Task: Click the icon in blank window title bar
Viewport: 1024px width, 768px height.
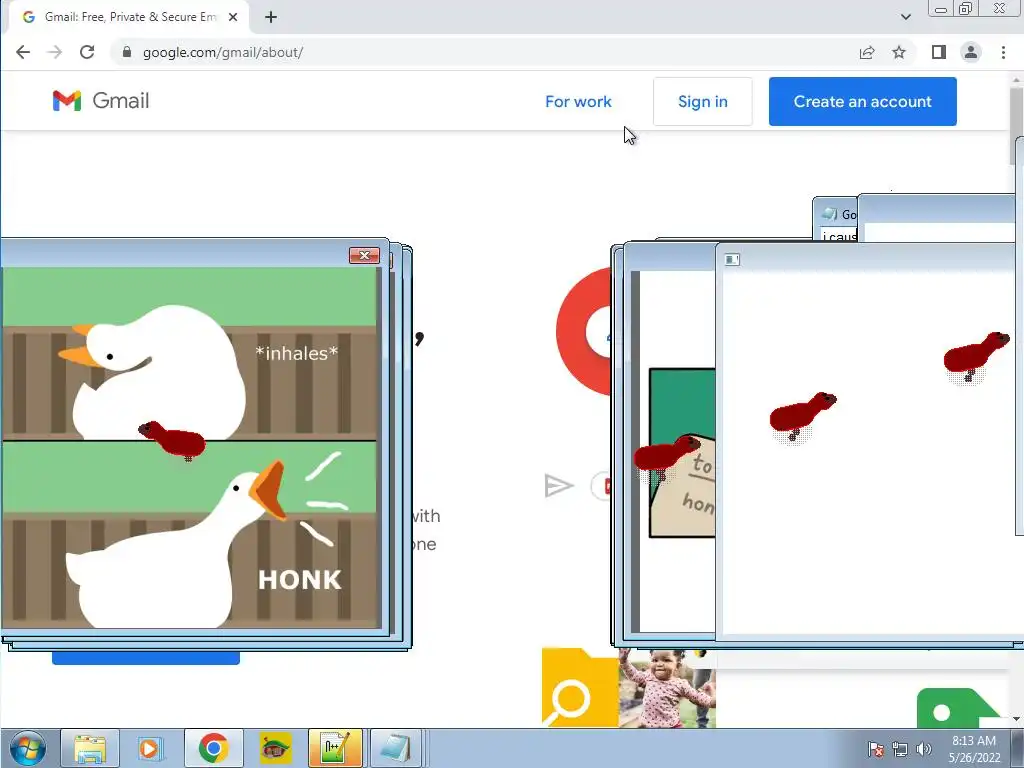Action: 732,260
